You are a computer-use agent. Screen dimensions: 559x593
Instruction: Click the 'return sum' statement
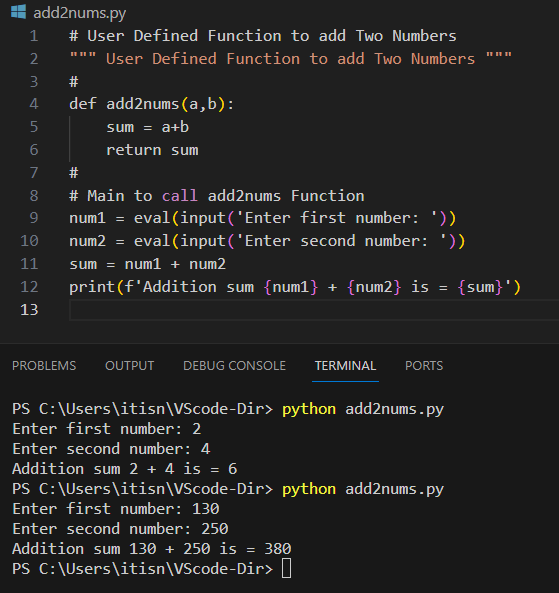[152, 150]
